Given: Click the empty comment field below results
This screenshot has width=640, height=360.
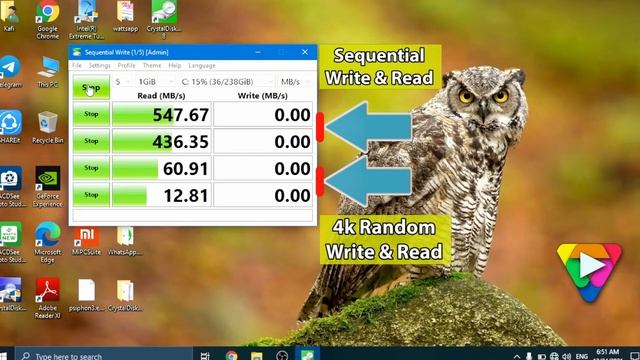Looking at the screenshot, I should tap(192, 215).
